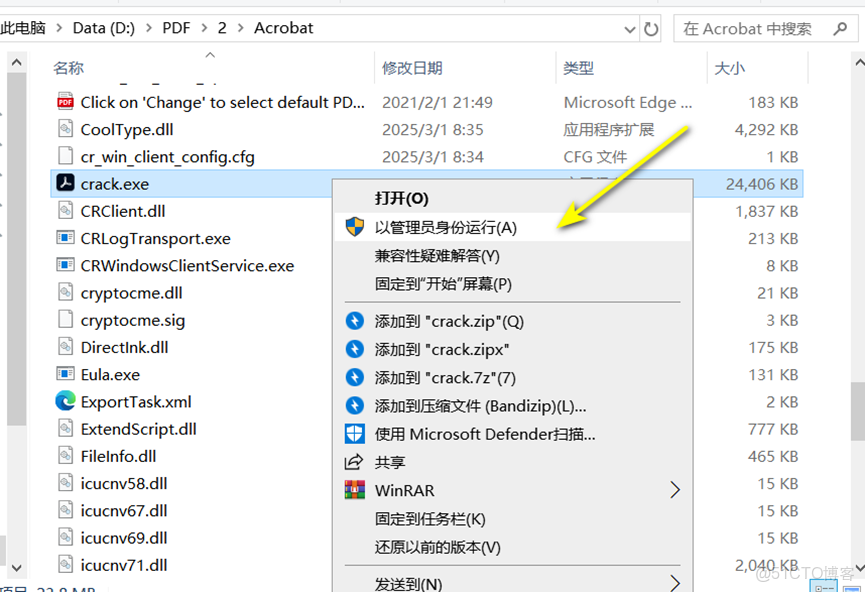Click the Bandizip icon beside 添加到 crack.zip

tap(356, 320)
